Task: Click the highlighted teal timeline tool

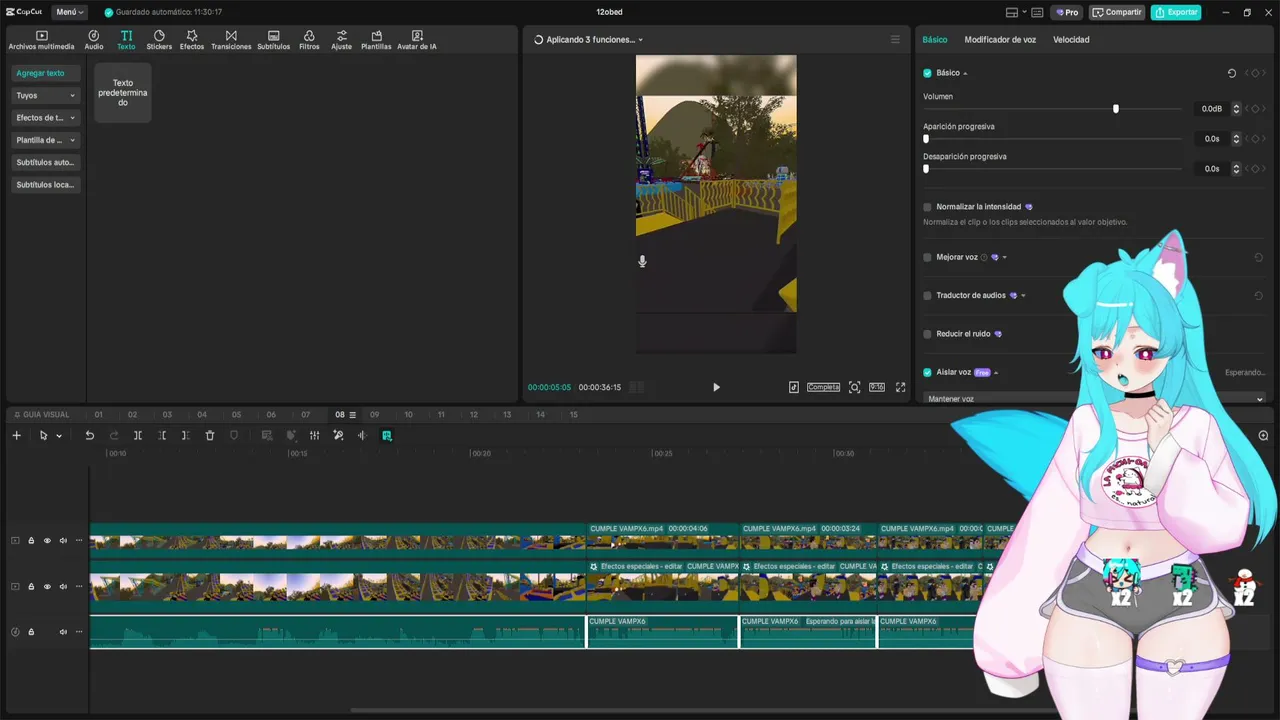Action: click(387, 435)
